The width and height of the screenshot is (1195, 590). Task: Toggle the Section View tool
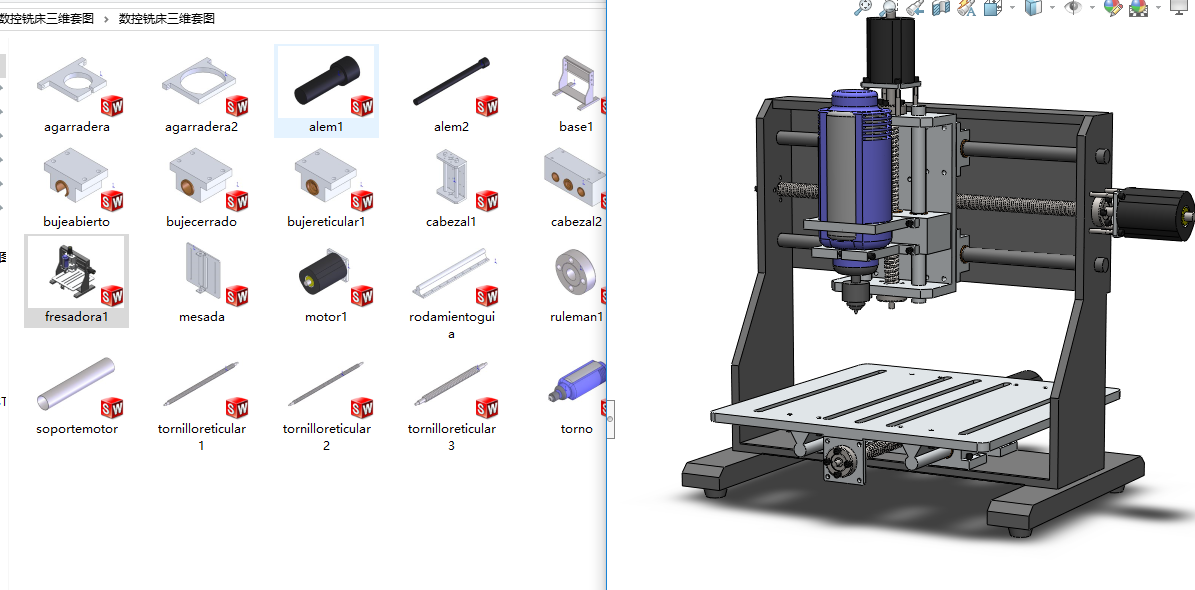click(941, 8)
